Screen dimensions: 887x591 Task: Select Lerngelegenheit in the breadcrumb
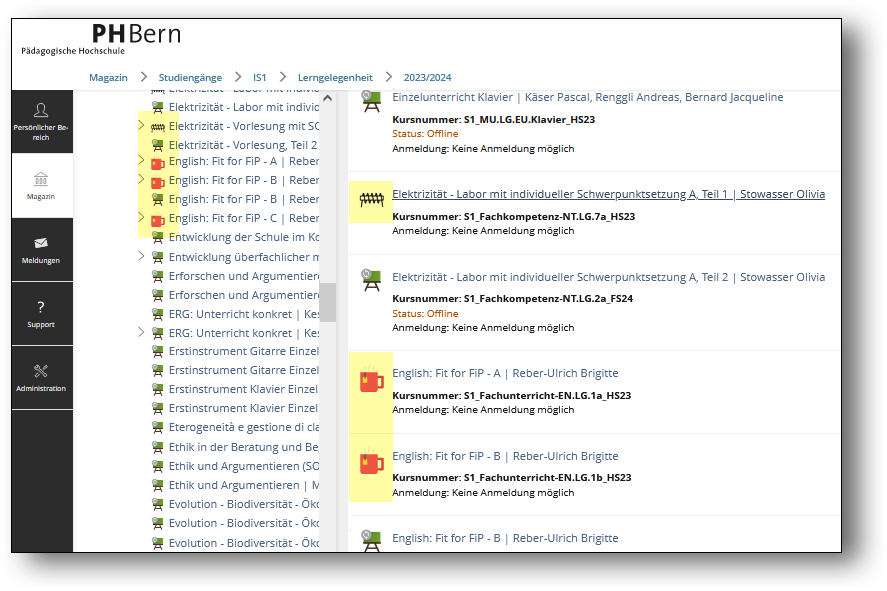click(334, 77)
